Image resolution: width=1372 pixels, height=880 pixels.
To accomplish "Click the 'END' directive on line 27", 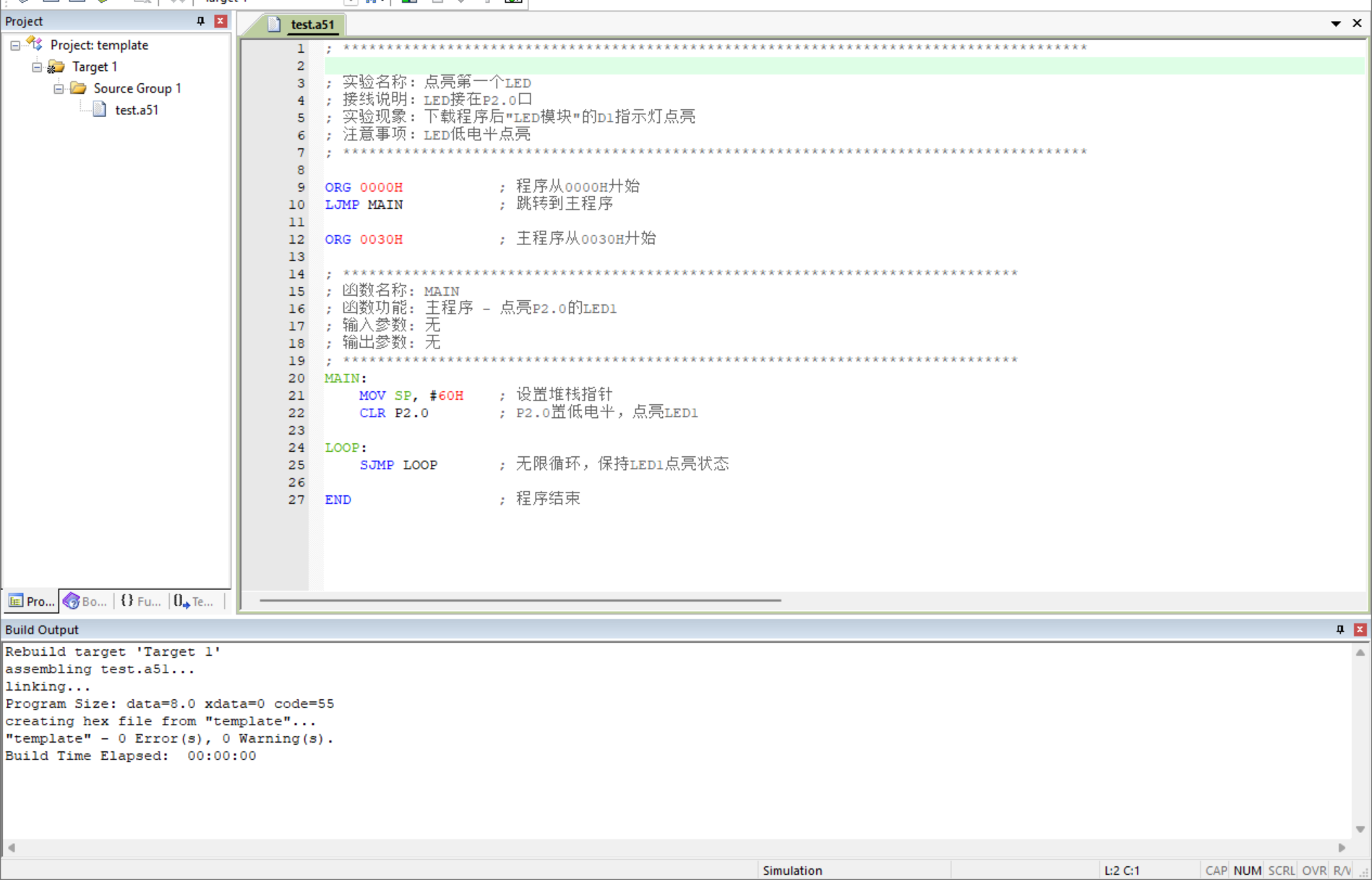I will pyautogui.click(x=338, y=500).
